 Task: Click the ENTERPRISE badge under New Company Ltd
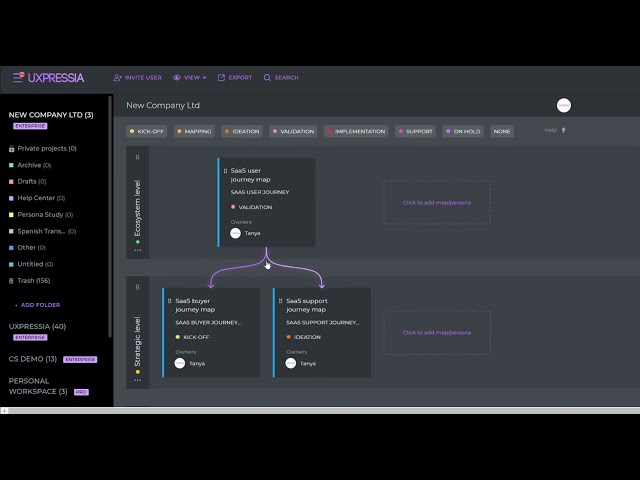(30, 126)
